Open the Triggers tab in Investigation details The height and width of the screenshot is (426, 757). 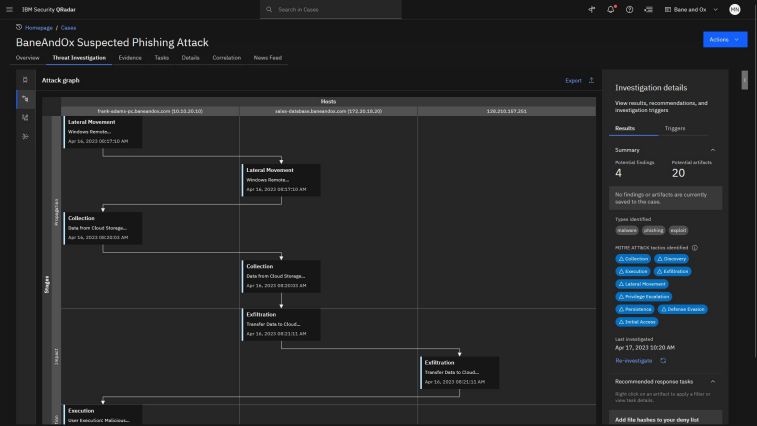coord(675,129)
